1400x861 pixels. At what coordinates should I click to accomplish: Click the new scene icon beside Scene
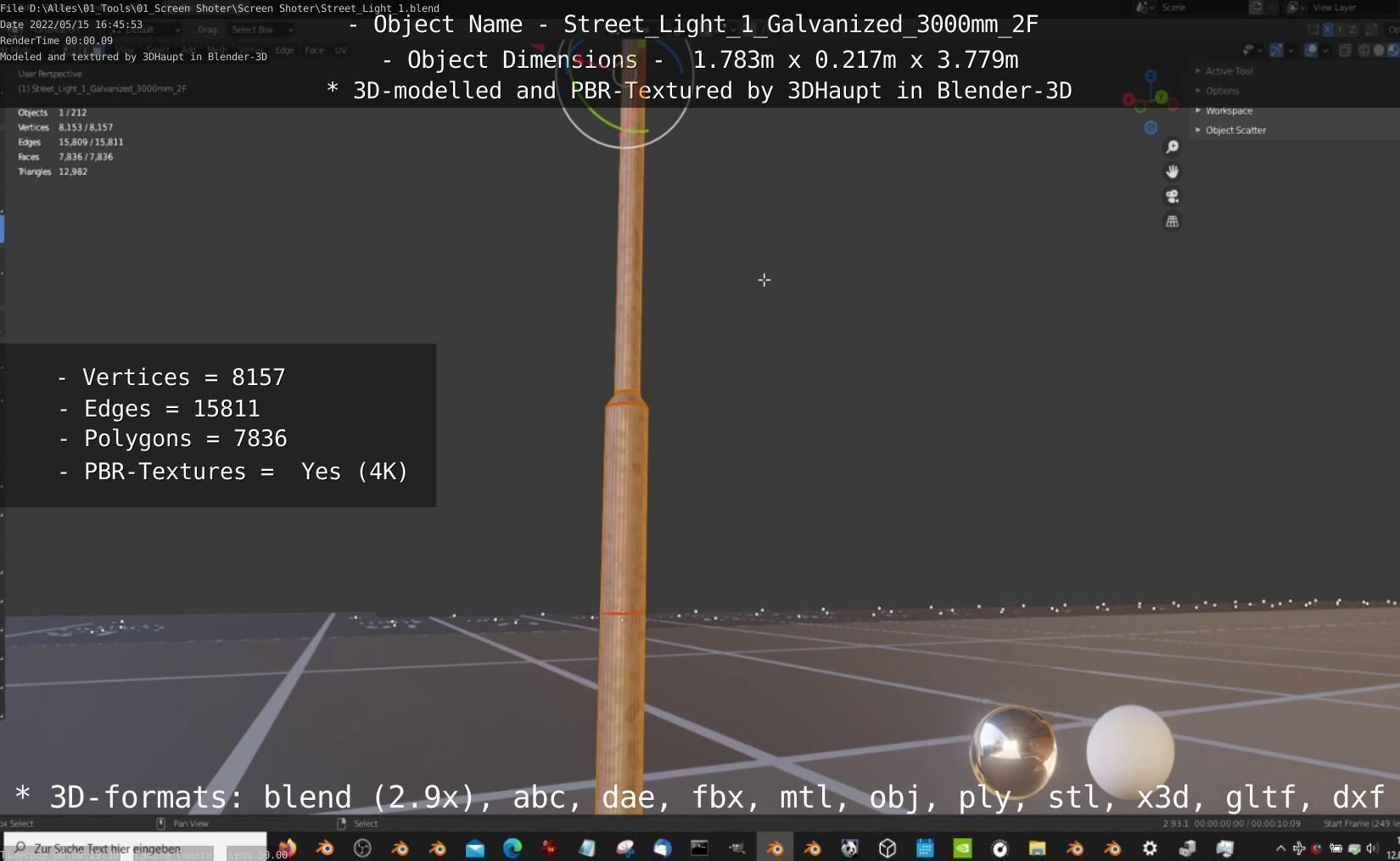point(1256,8)
